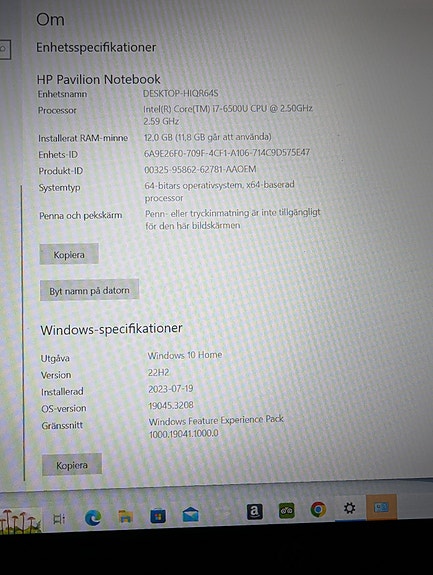Click Byt namn på datorn button

pos(89,290)
